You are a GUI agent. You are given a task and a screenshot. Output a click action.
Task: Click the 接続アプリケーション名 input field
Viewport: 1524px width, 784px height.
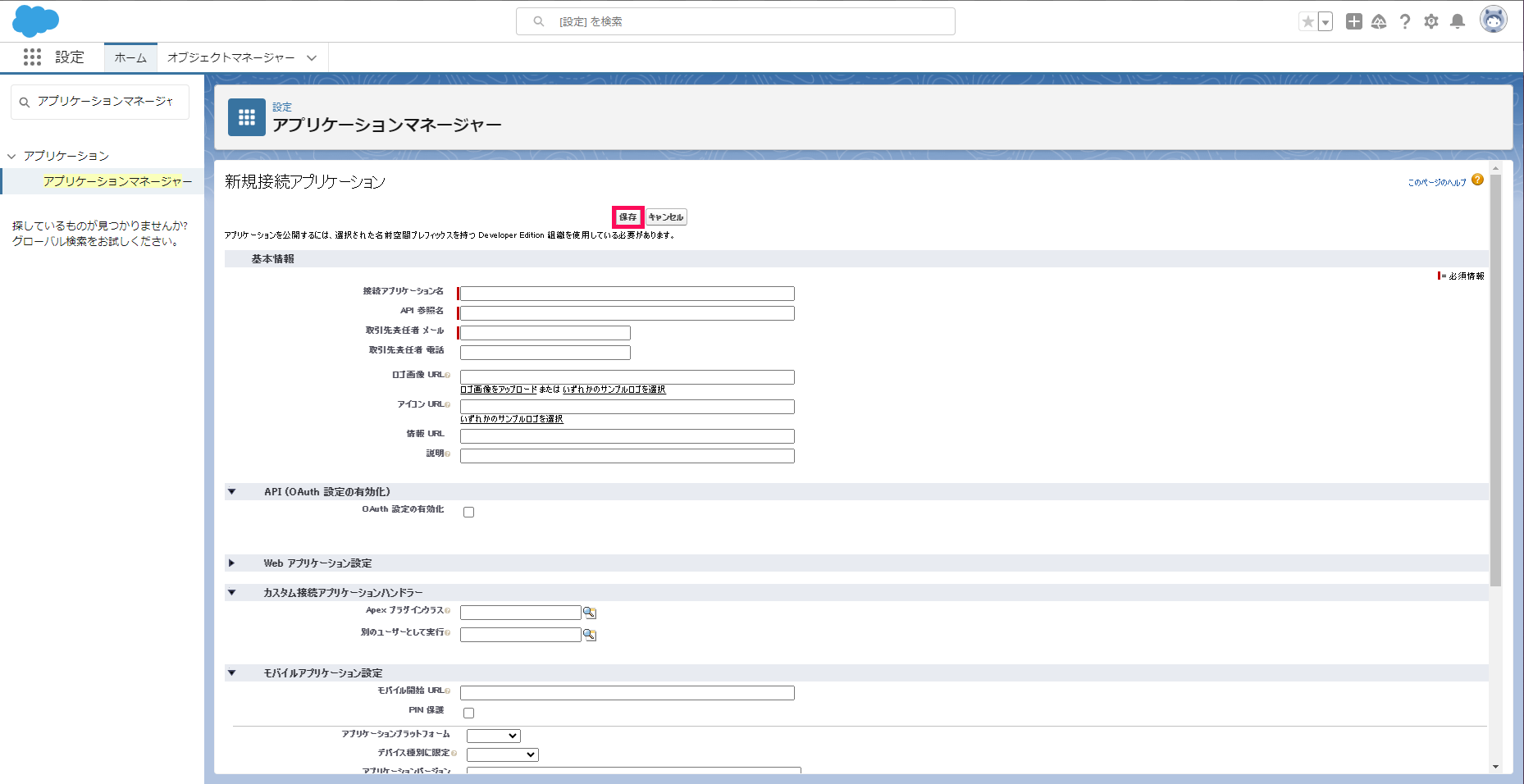627,294
